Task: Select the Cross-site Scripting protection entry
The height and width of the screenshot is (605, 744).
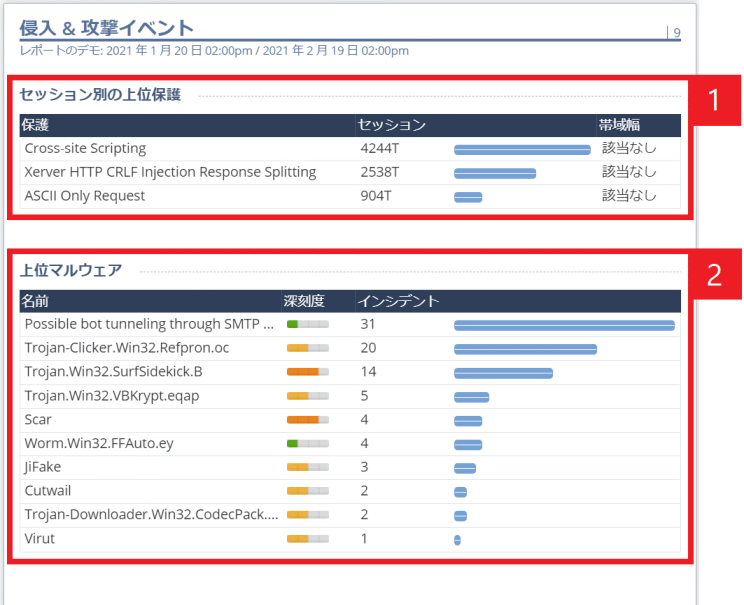Action: (x=85, y=149)
